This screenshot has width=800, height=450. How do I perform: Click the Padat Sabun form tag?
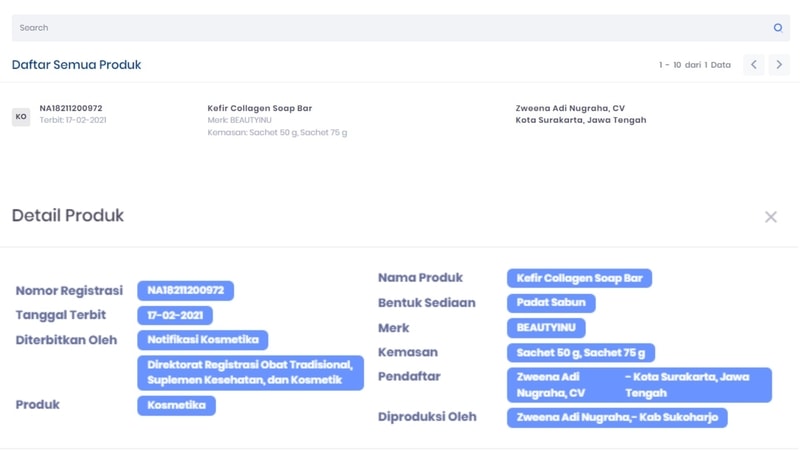click(x=551, y=303)
